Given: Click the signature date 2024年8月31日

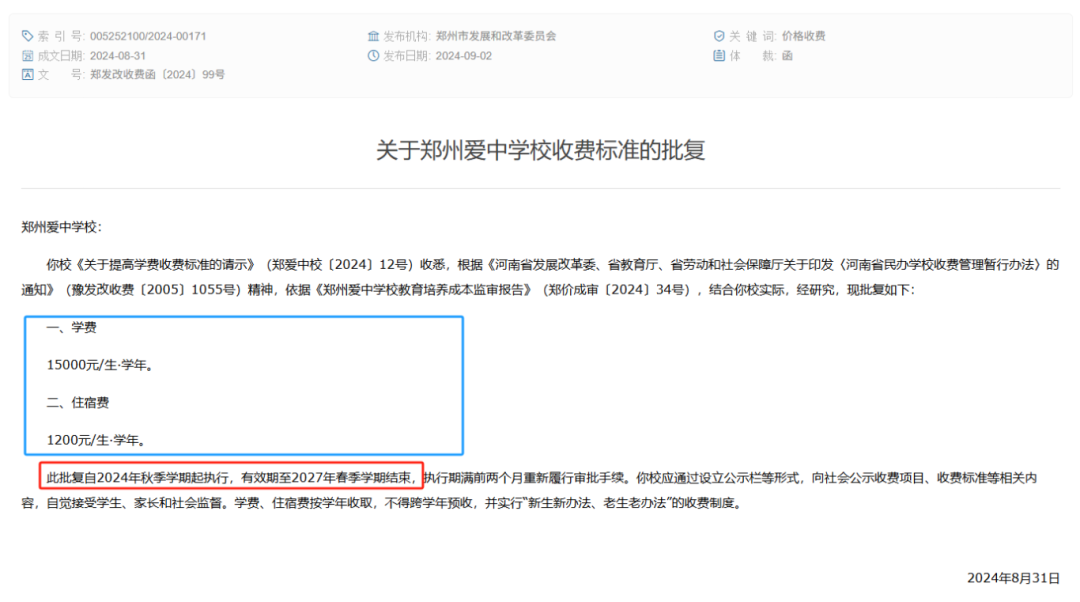Looking at the screenshot, I should coord(1012,578).
